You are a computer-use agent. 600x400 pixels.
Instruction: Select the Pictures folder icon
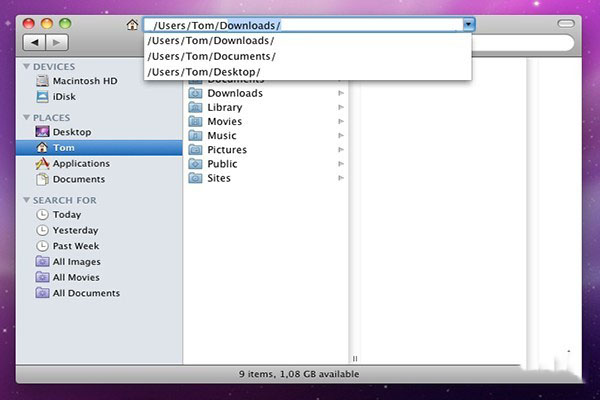coord(195,150)
